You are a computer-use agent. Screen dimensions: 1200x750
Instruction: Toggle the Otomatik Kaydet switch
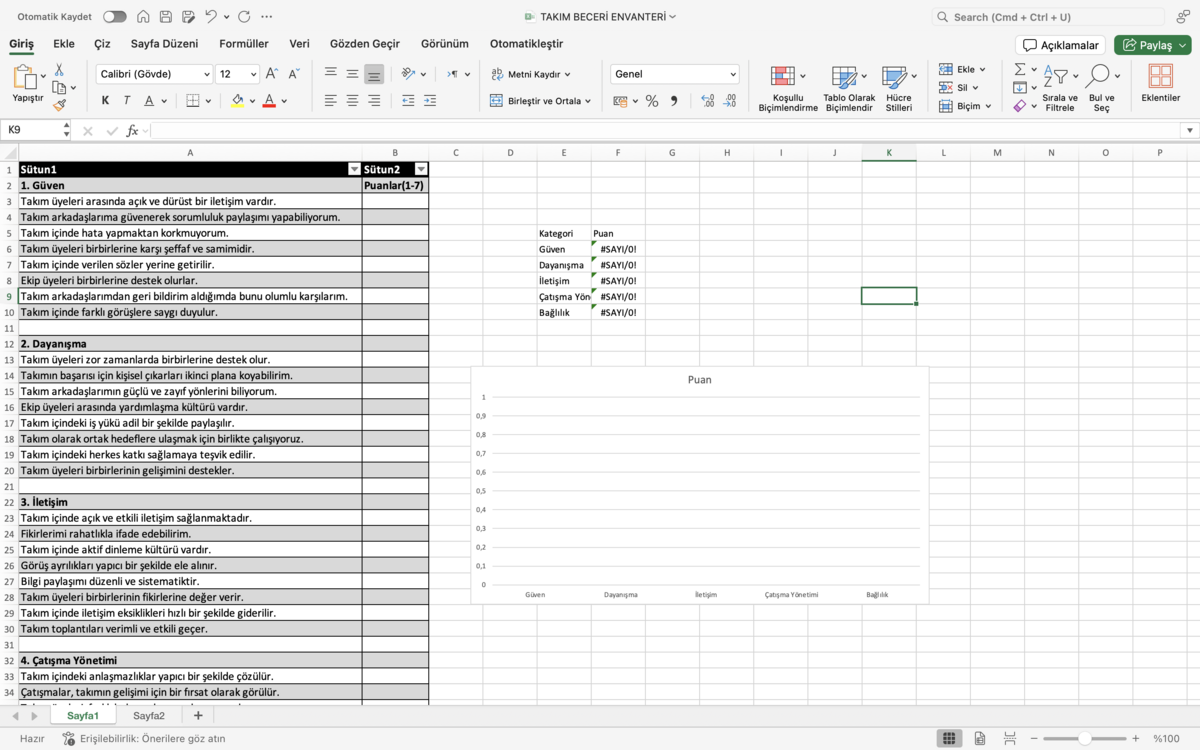click(115, 17)
